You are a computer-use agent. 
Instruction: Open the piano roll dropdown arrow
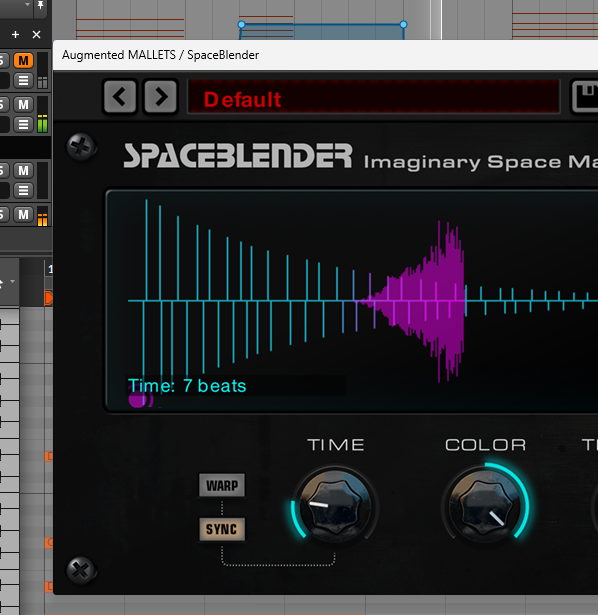coord(13,282)
